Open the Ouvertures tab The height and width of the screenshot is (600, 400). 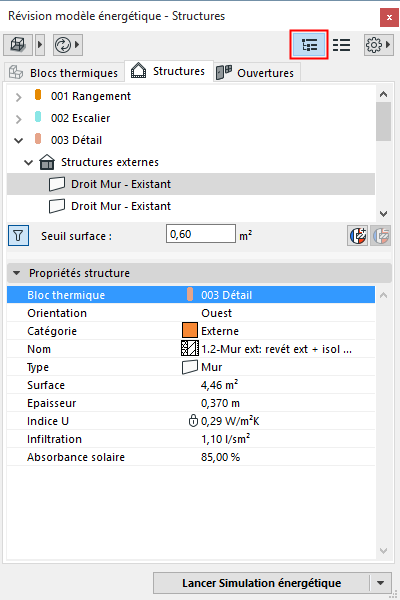coord(256,73)
